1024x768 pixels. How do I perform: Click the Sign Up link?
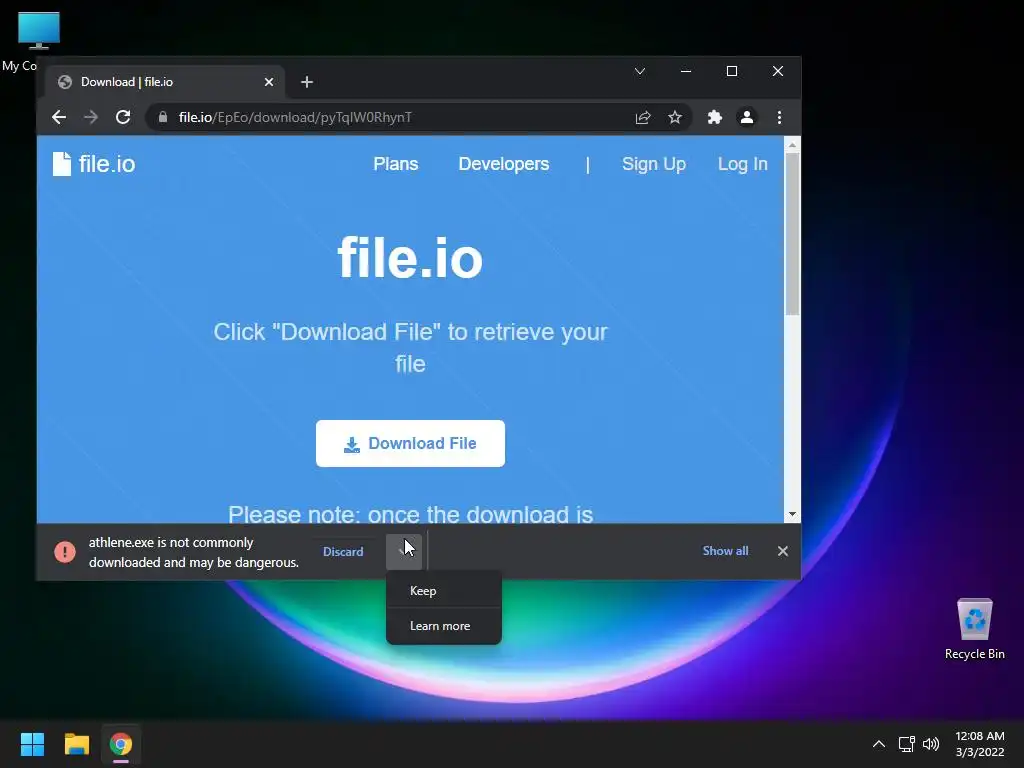click(654, 164)
